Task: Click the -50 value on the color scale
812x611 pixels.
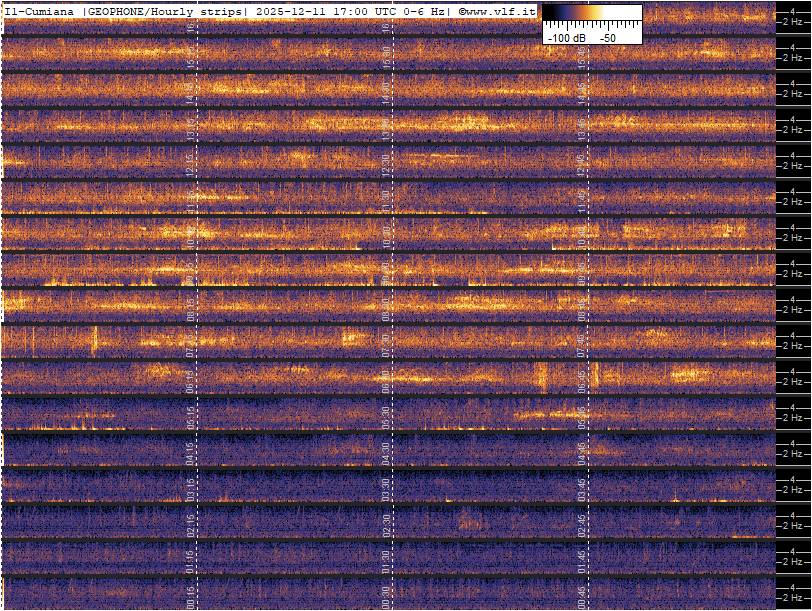Action: (607, 37)
